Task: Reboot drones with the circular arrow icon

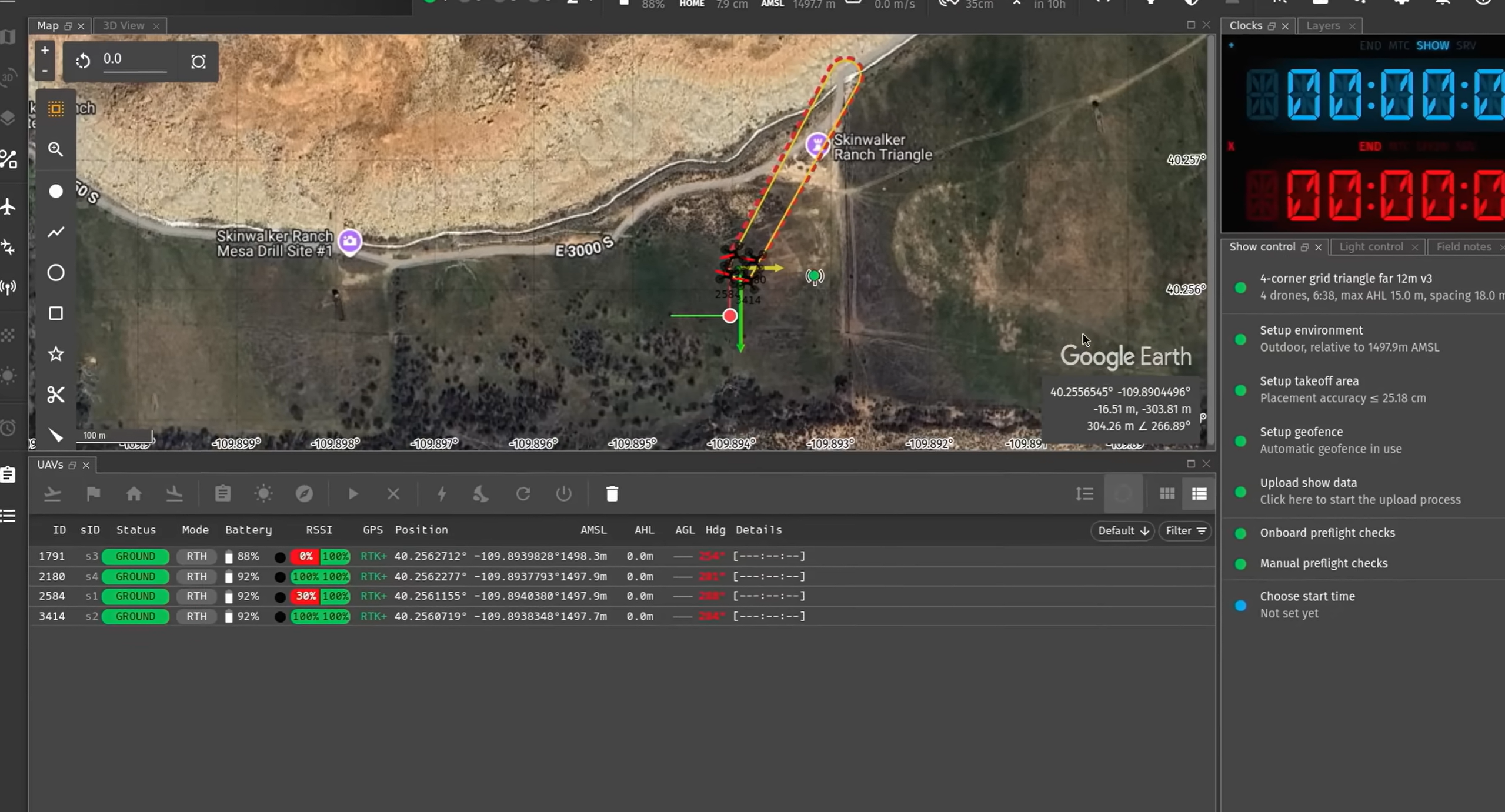Action: (523, 494)
